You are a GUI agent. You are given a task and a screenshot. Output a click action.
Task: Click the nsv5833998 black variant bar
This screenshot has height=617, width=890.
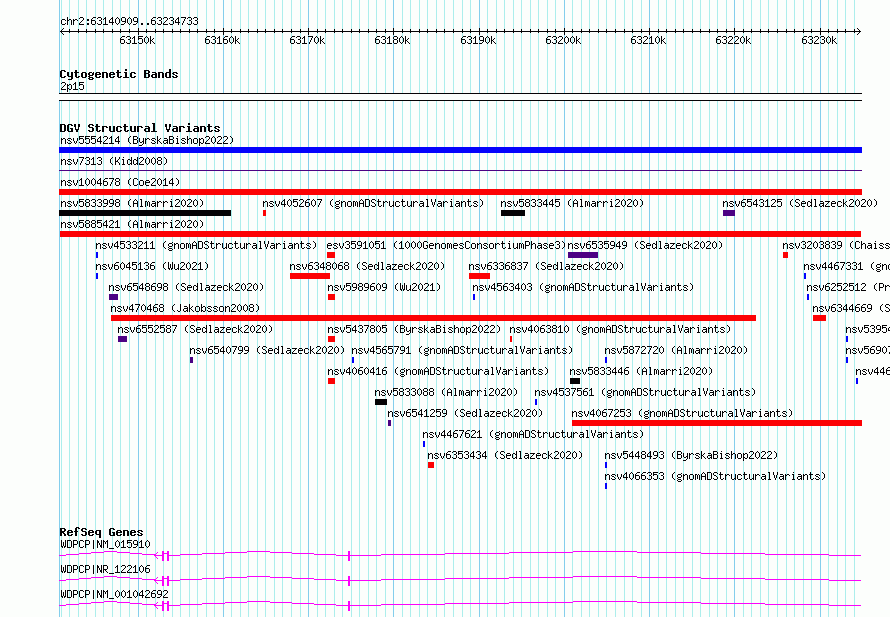pyautogui.click(x=145, y=213)
